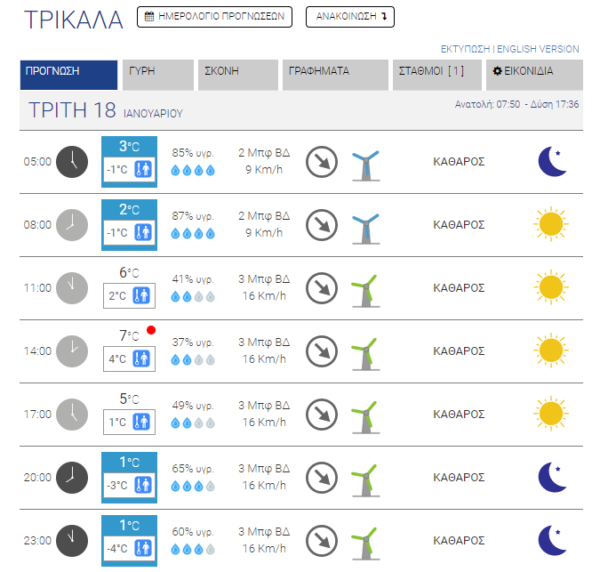The image size is (600, 572).
Task: Click the windsock icon at 14:00
Action: coord(365,351)
